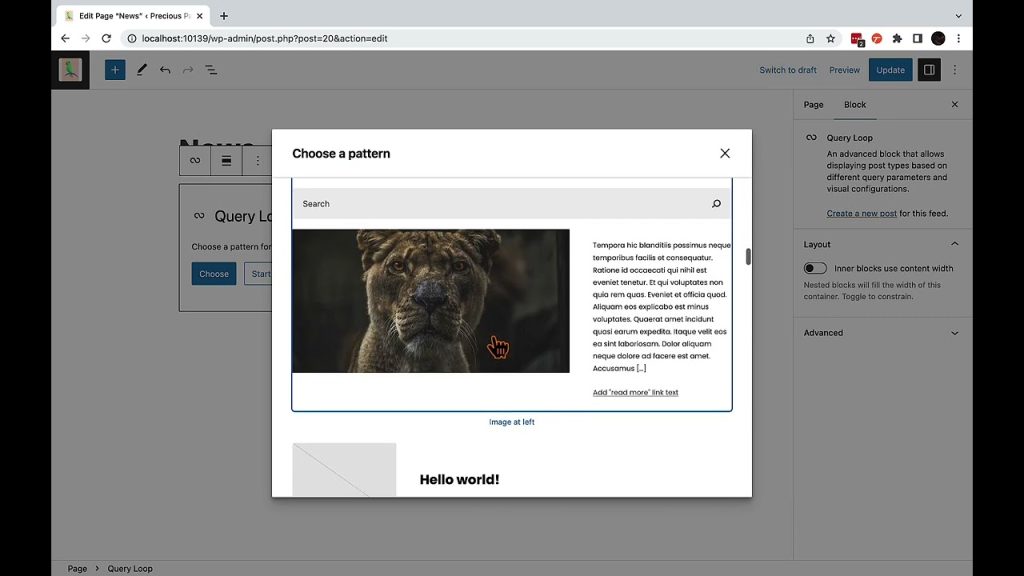Click the Query Loop block type icon

coord(195,160)
